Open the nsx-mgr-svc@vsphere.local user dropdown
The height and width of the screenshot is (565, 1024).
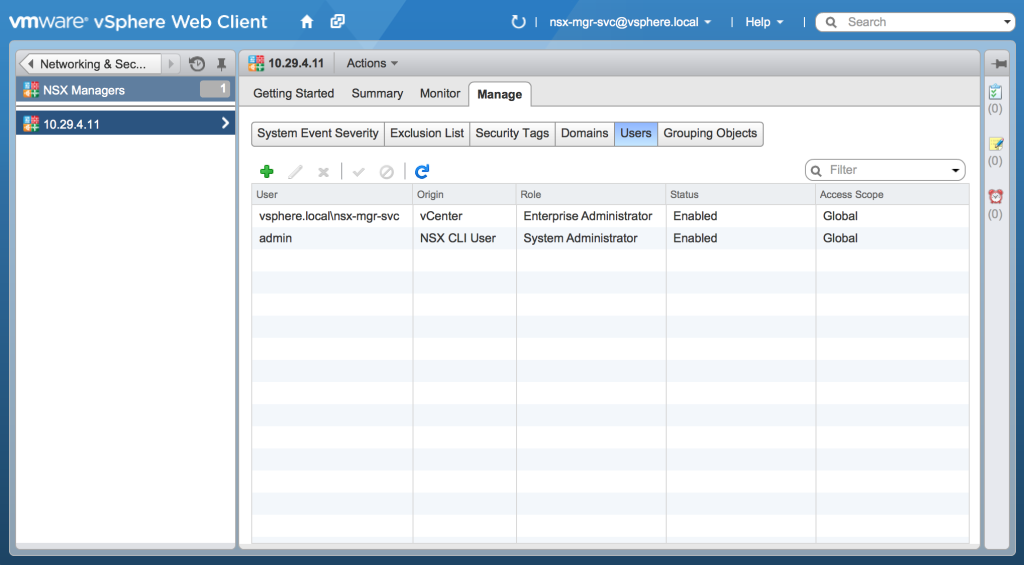[x=630, y=22]
